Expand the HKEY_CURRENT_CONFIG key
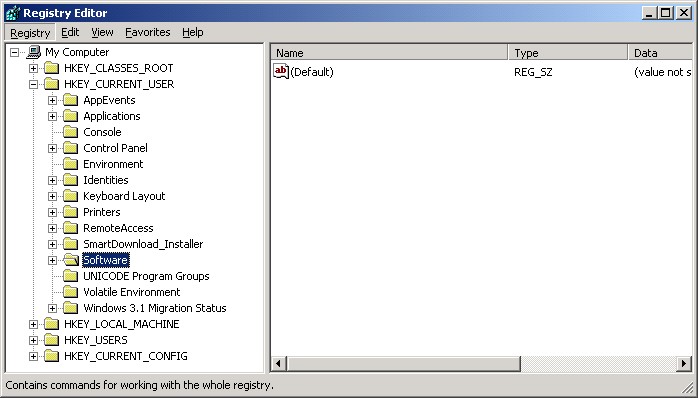The height and width of the screenshot is (398, 698). 33,357
